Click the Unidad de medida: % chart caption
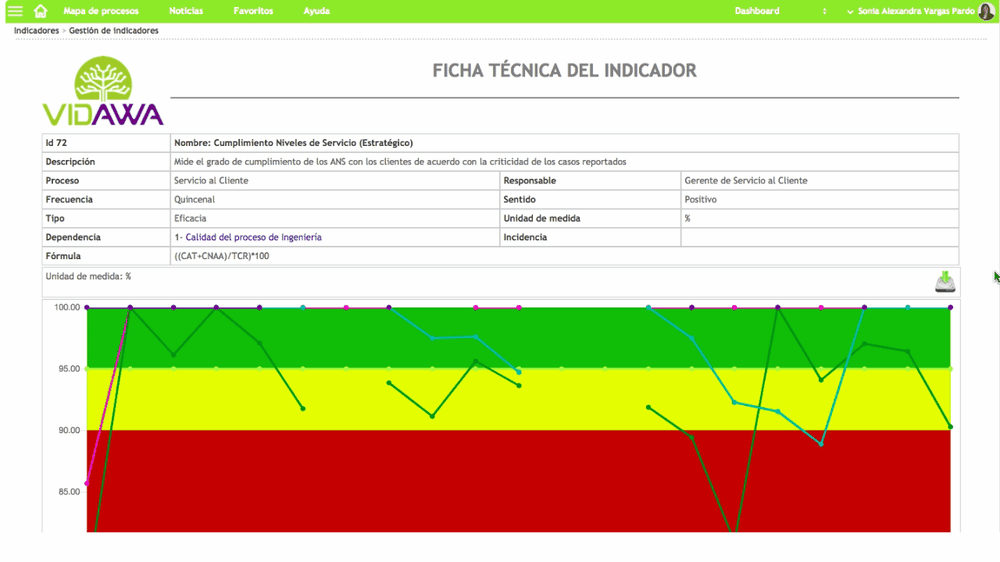This screenshot has width=1000, height=562. 88,276
